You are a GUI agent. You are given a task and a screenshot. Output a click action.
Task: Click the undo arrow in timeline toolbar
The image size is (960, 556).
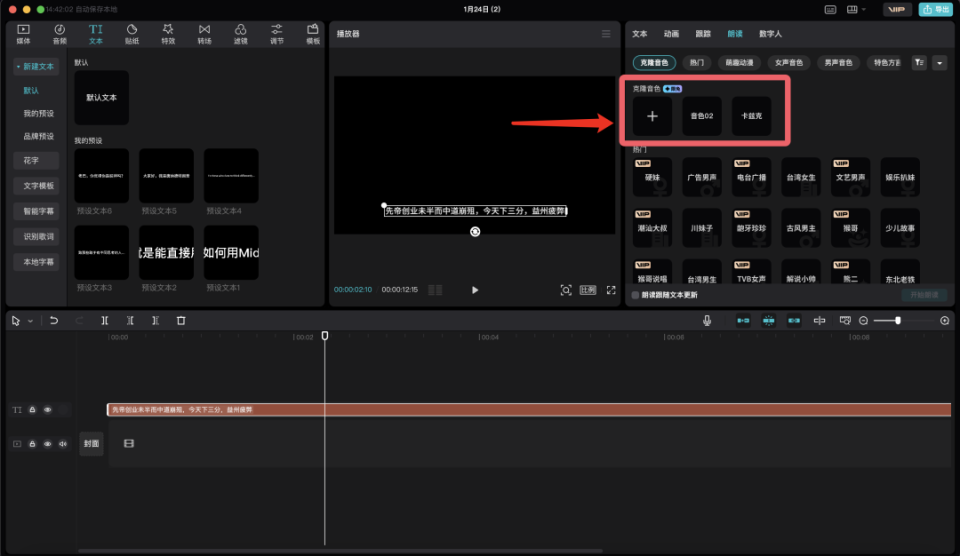click(54, 320)
